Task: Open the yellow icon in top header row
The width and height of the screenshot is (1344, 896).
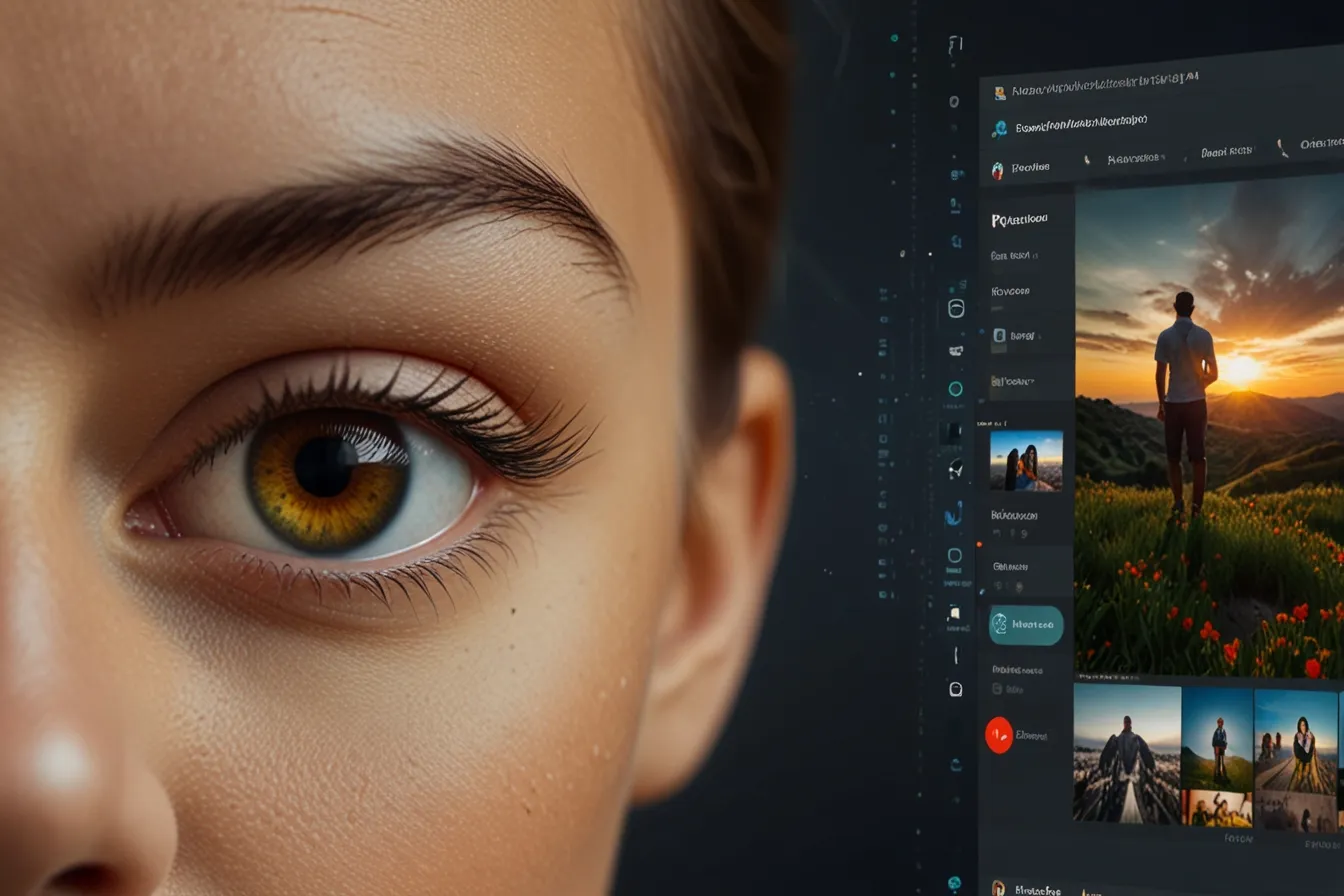Action: [999, 93]
